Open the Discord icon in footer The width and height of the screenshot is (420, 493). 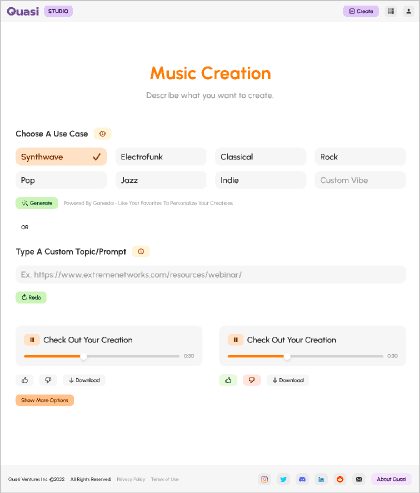pyautogui.click(x=302, y=479)
